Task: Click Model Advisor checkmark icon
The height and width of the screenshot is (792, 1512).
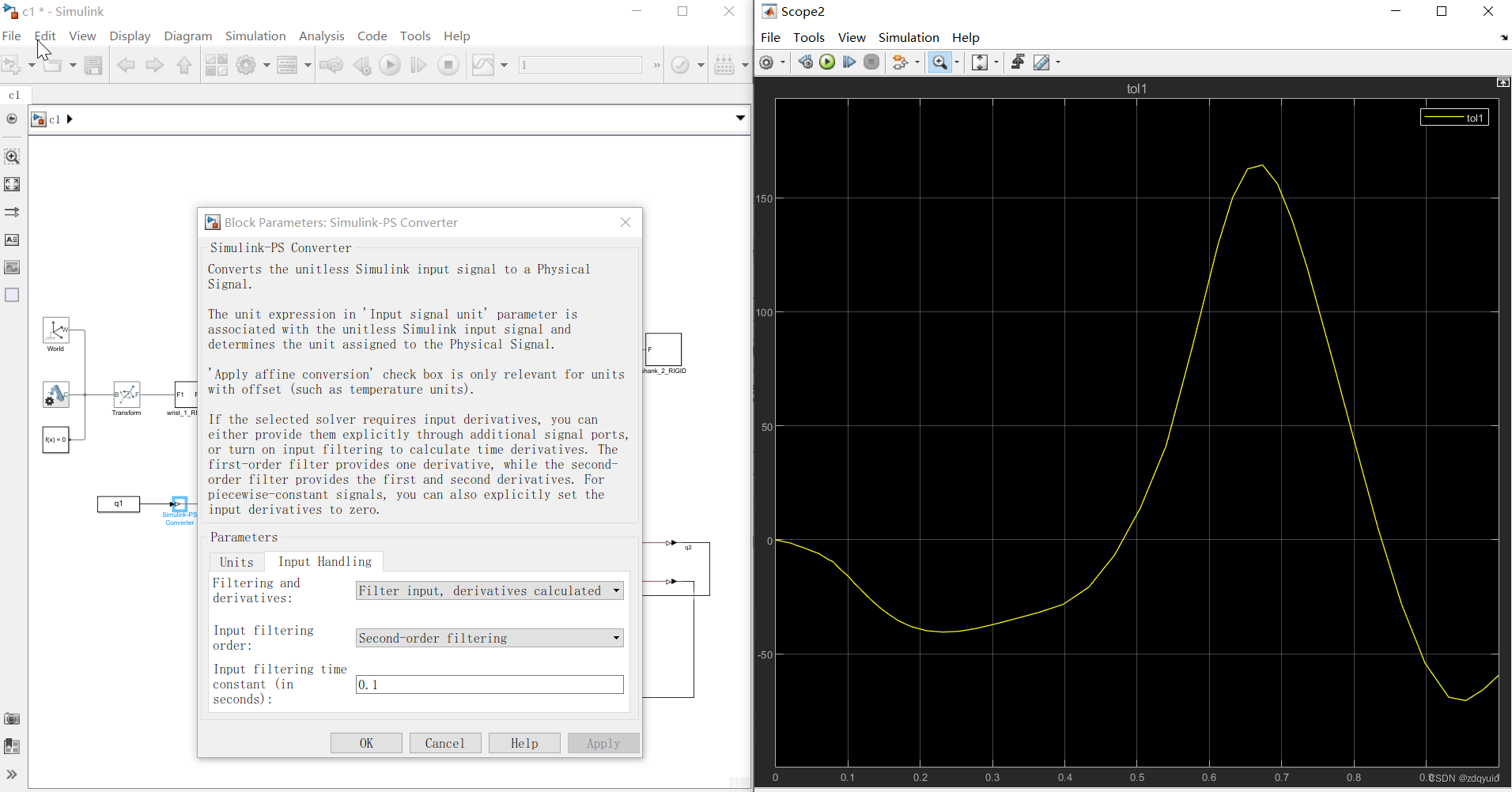Action: tap(680, 65)
